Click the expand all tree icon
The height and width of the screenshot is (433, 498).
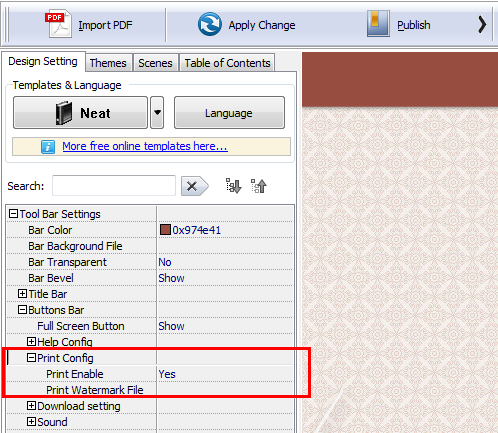[233, 186]
